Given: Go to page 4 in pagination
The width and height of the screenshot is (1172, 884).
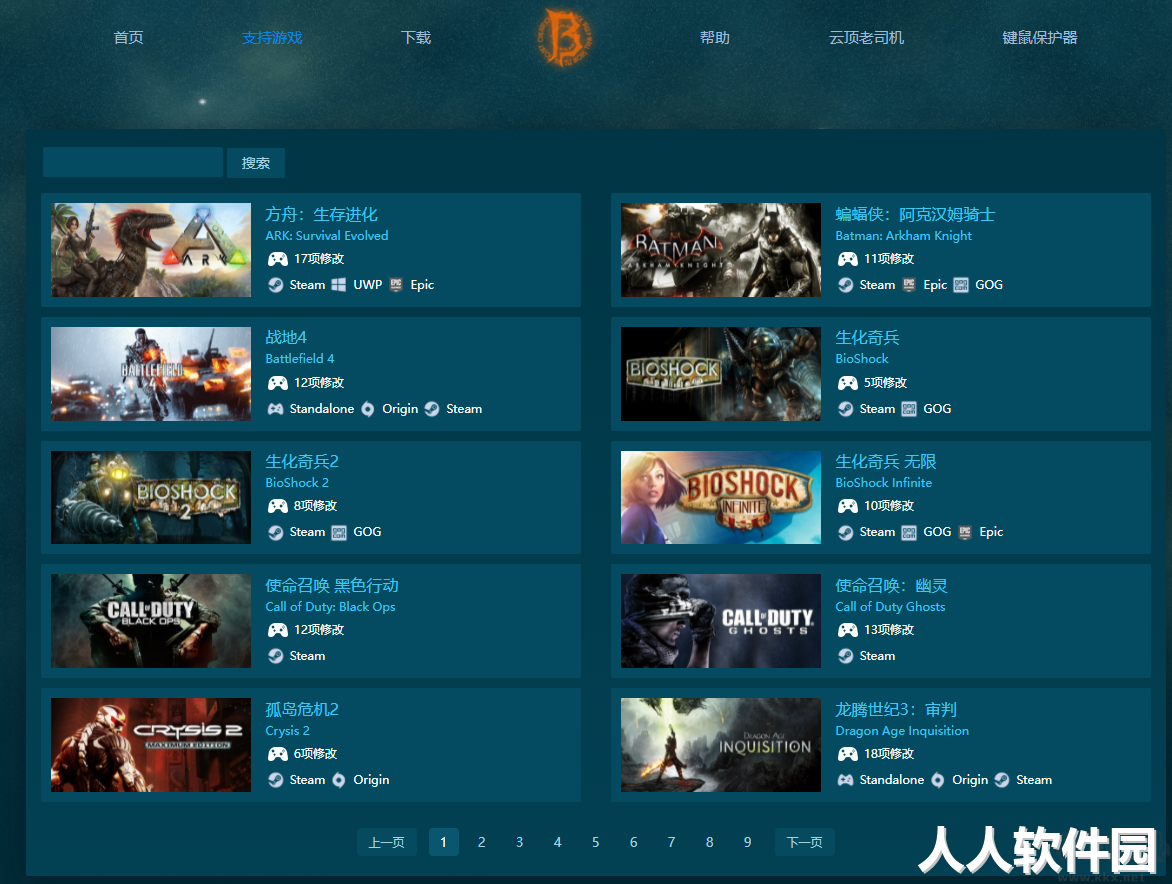Looking at the screenshot, I should 558,842.
